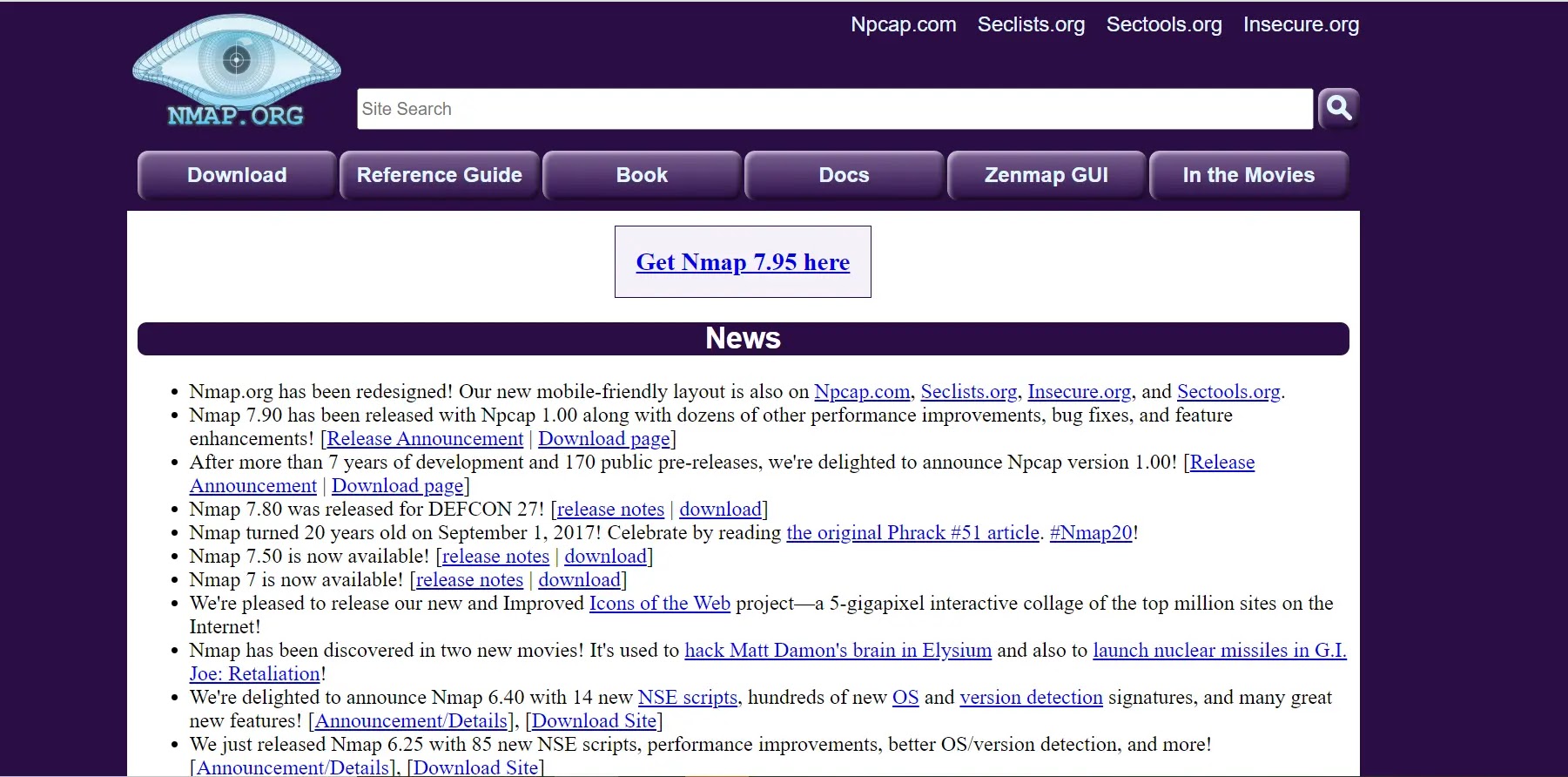Click Sectools.org link in redesign news item
Image resolution: width=1568 pixels, height=777 pixels.
click(1228, 392)
